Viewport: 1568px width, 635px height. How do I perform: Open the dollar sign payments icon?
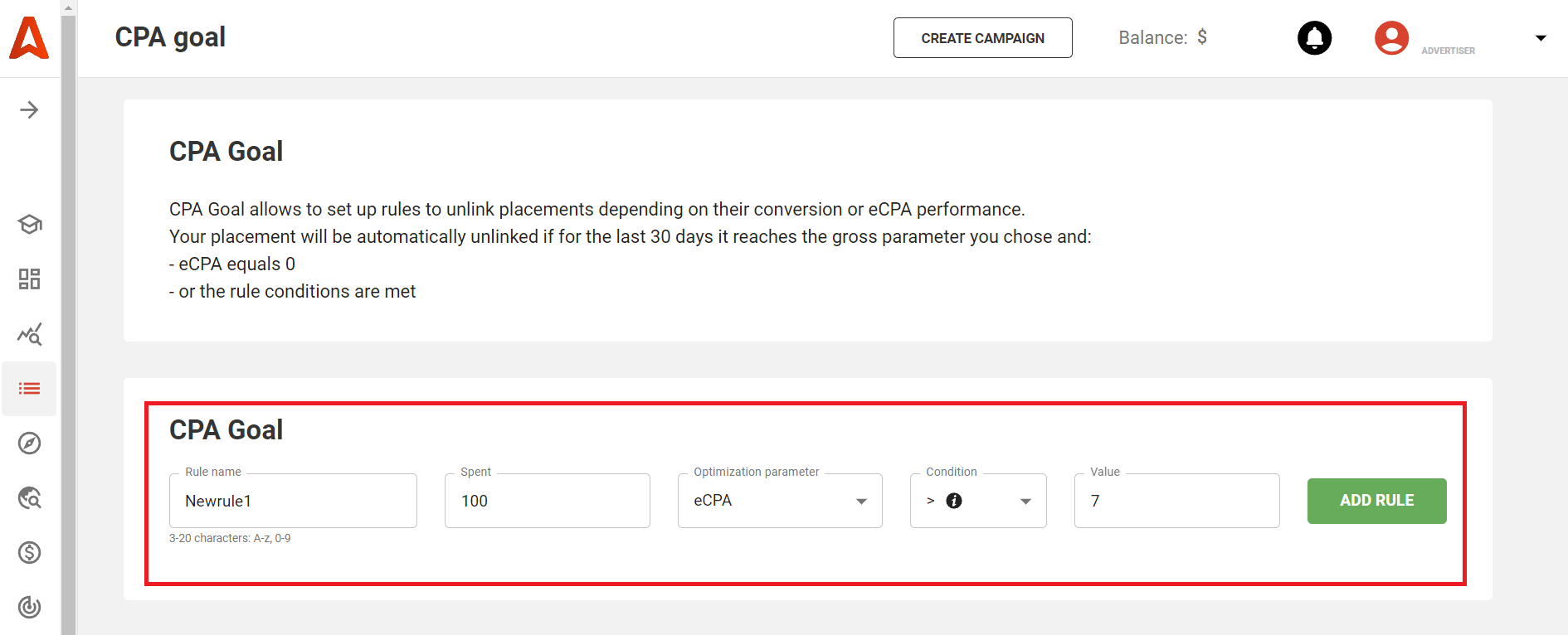[29, 552]
